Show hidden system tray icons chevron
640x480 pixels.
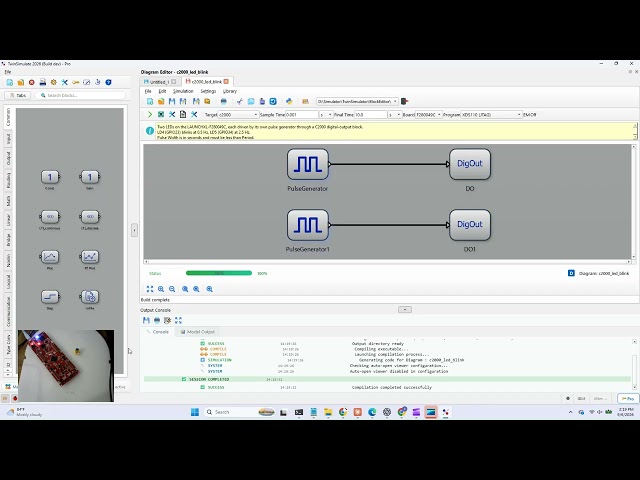tap(571, 412)
